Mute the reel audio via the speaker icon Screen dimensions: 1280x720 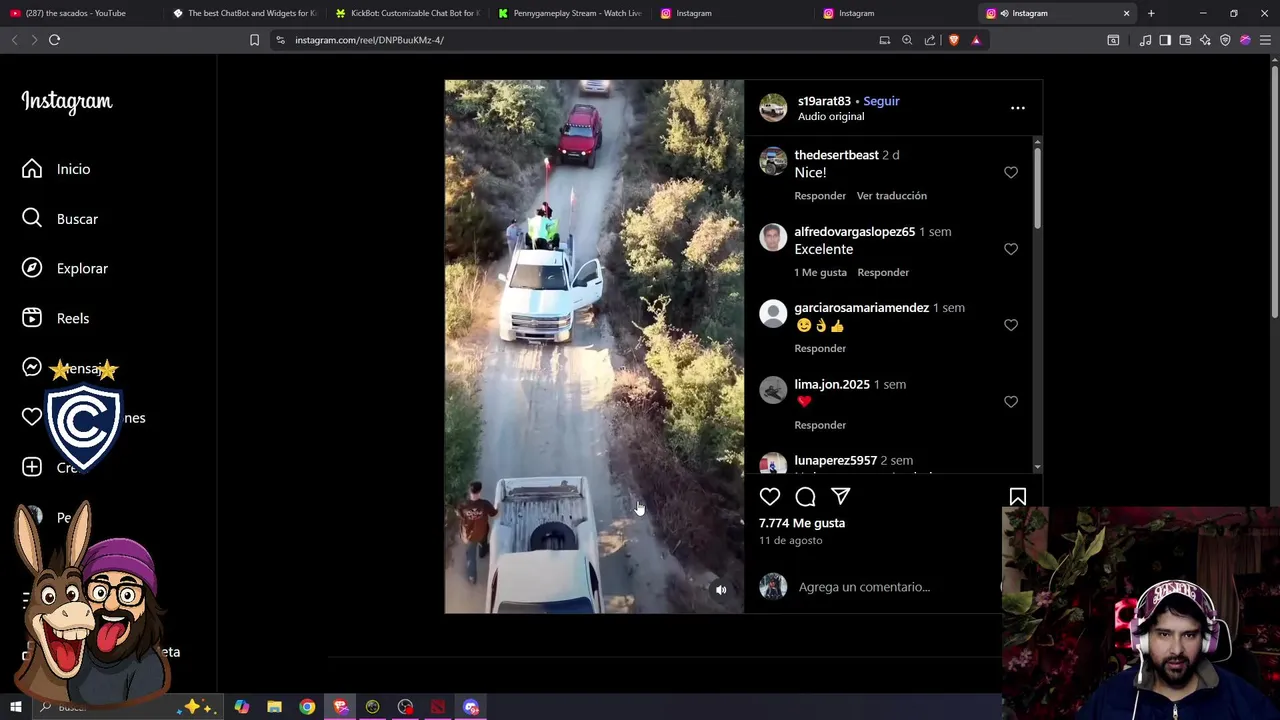[x=721, y=590]
